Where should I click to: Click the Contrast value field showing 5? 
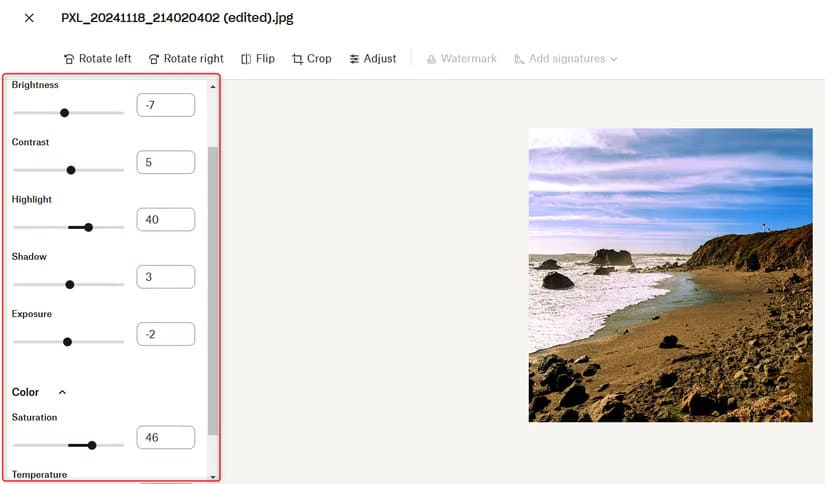166,162
